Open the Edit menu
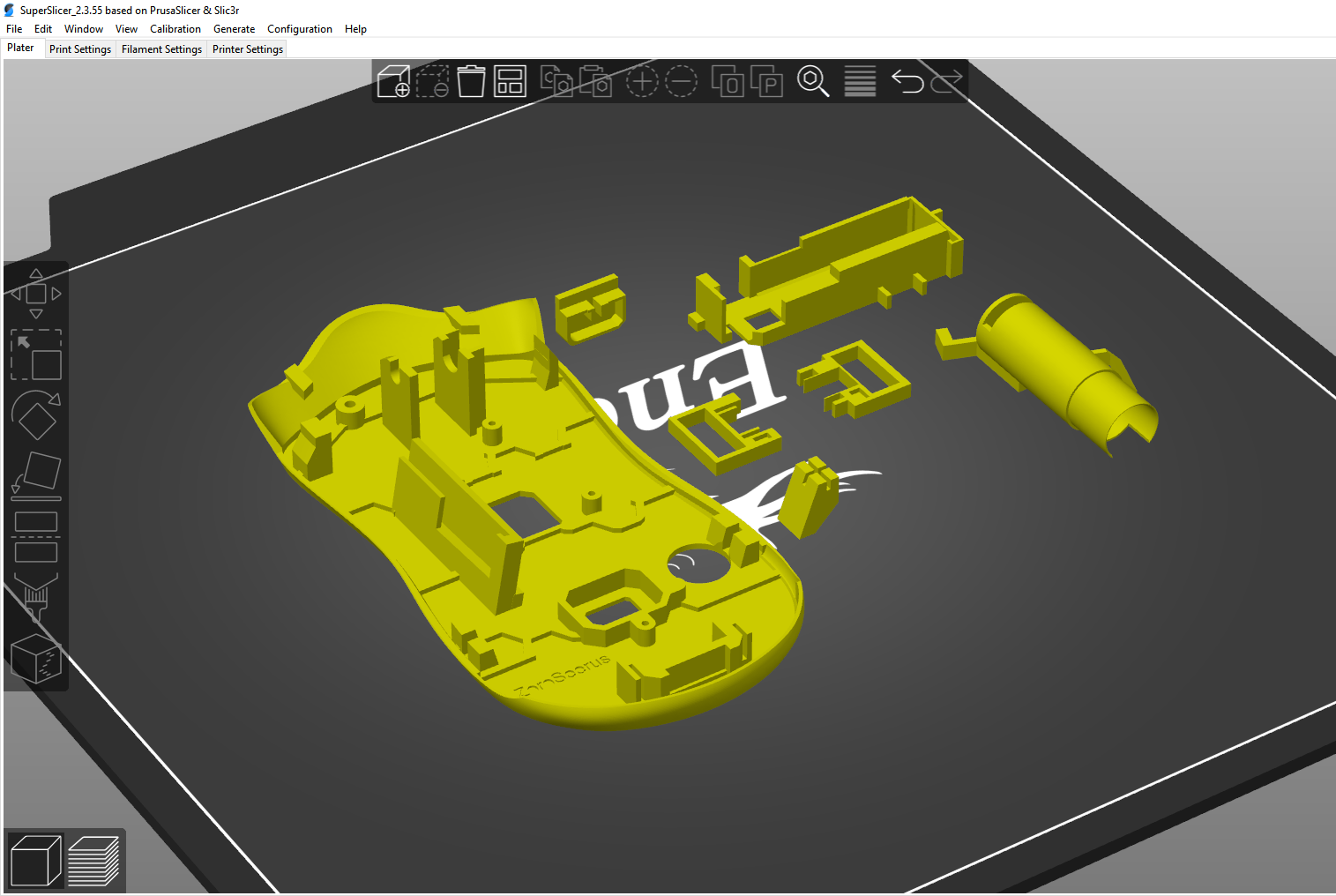Viewport: 1336px width, 896px height. click(x=43, y=29)
